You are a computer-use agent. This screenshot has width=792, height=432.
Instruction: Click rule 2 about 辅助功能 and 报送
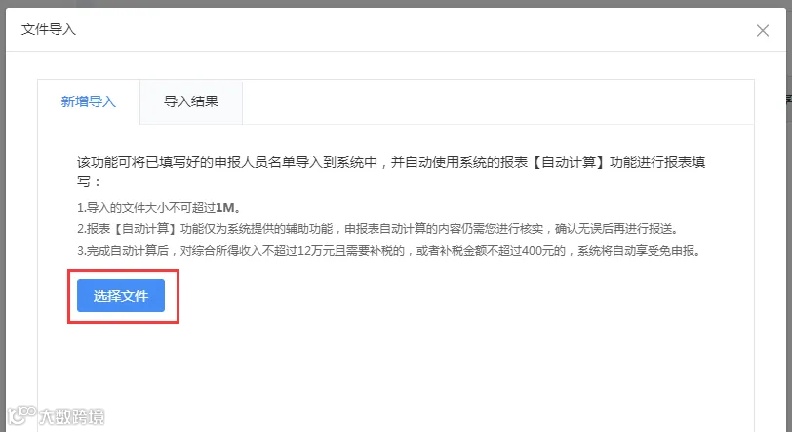(x=378, y=229)
